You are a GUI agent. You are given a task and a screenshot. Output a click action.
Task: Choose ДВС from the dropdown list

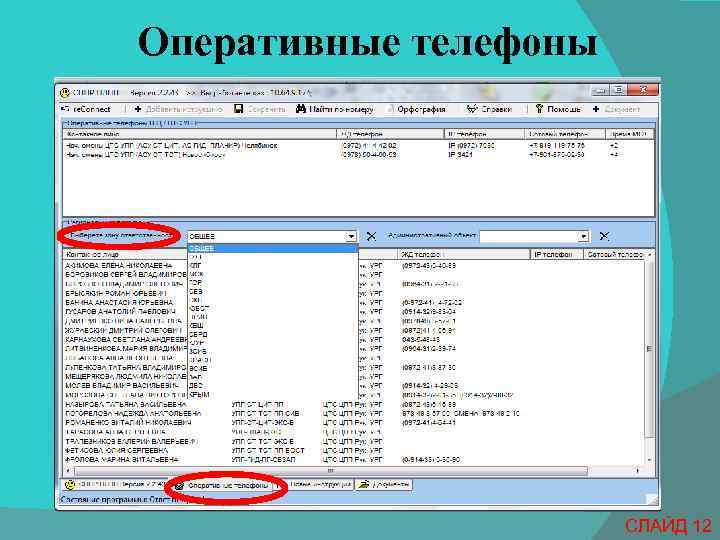click(x=273, y=386)
